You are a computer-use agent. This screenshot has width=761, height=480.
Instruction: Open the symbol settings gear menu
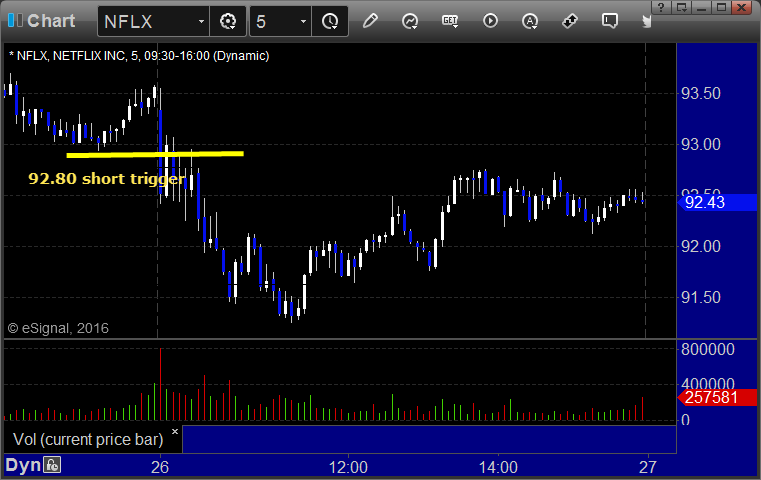pos(228,21)
